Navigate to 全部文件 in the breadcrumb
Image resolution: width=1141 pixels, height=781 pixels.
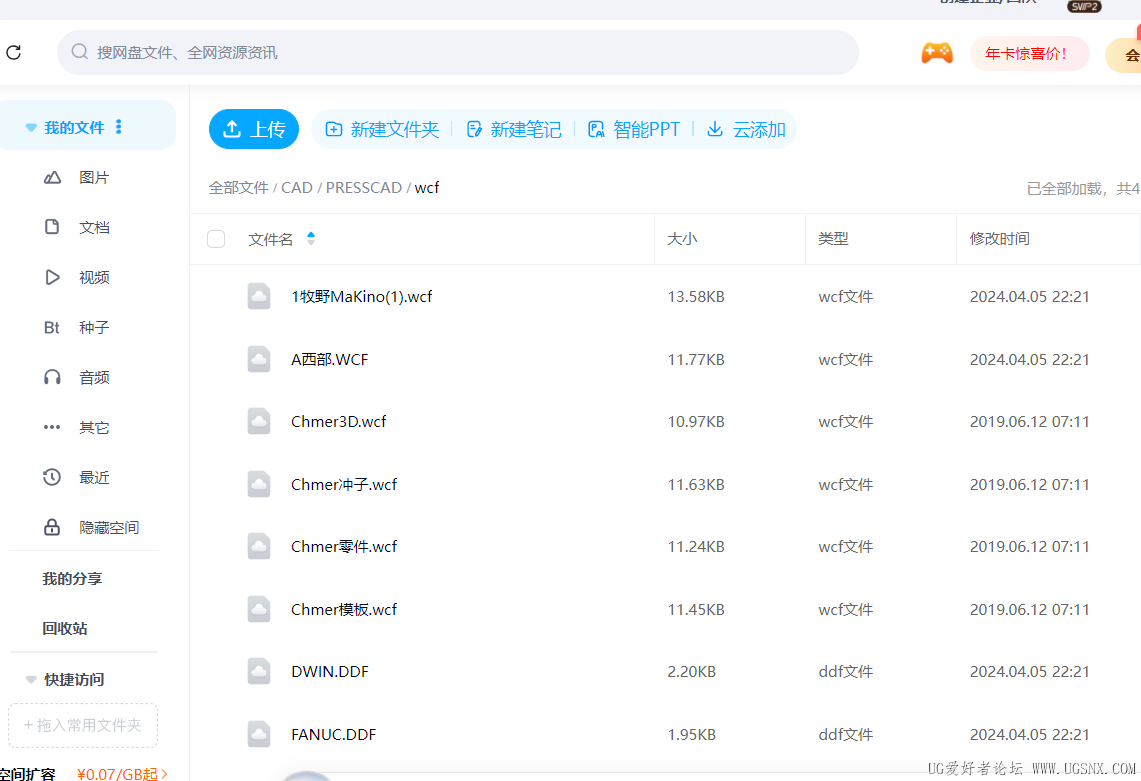click(x=239, y=188)
